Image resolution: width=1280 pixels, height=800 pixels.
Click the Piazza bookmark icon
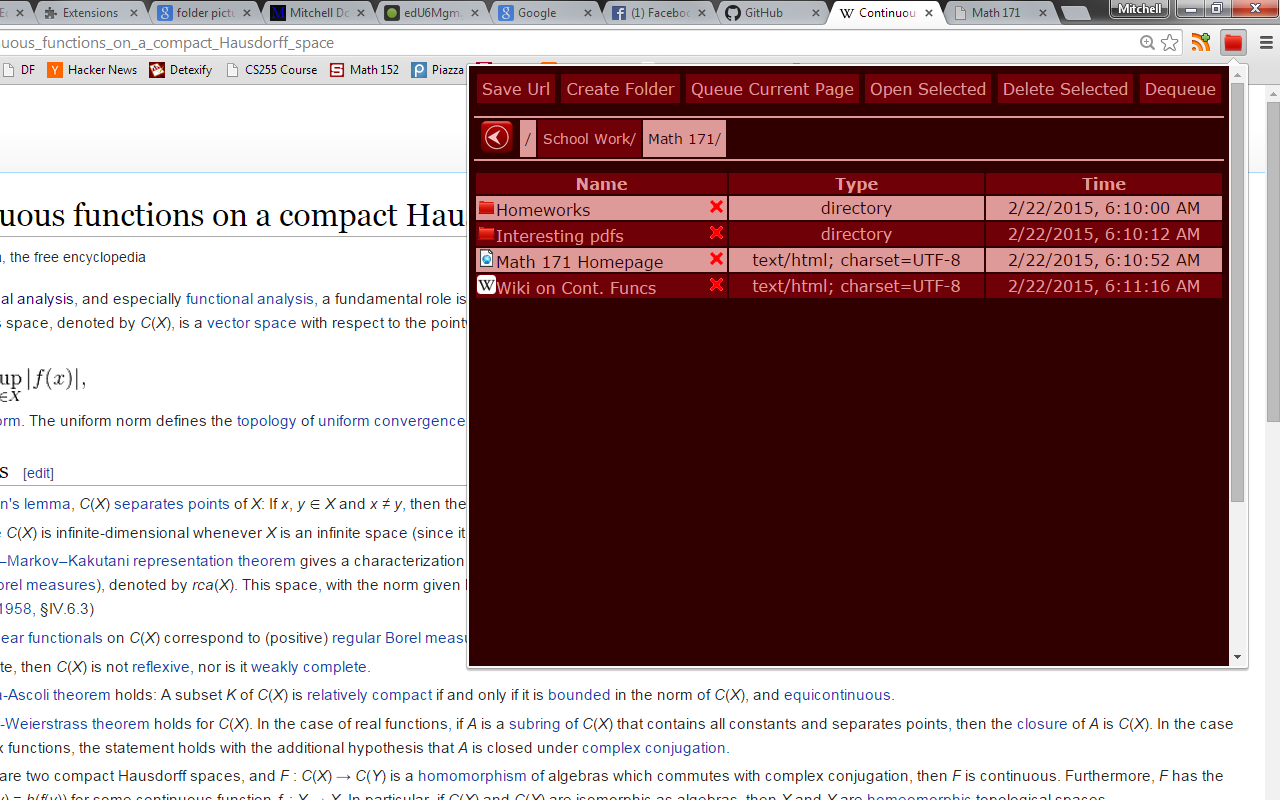(419, 70)
